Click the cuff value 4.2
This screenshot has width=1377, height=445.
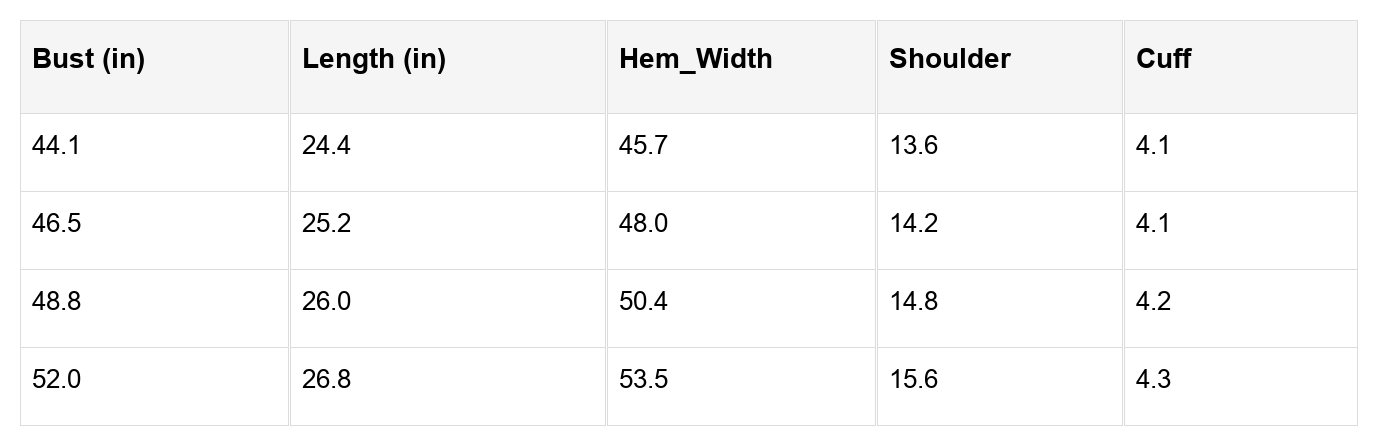1153,302
